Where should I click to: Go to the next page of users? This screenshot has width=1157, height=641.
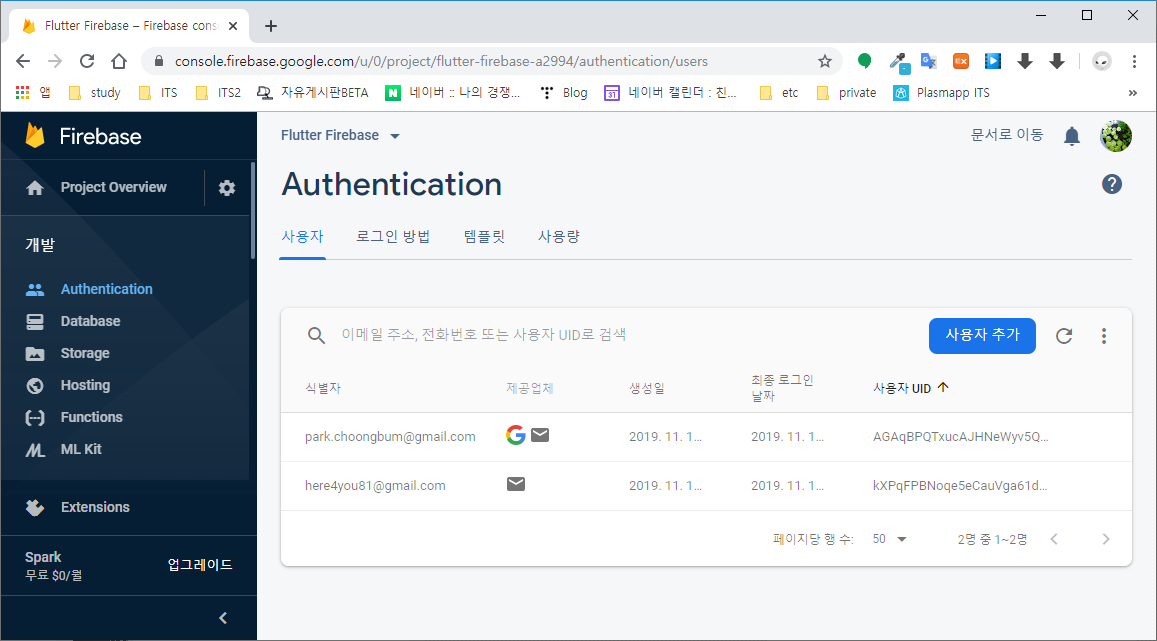click(1105, 539)
